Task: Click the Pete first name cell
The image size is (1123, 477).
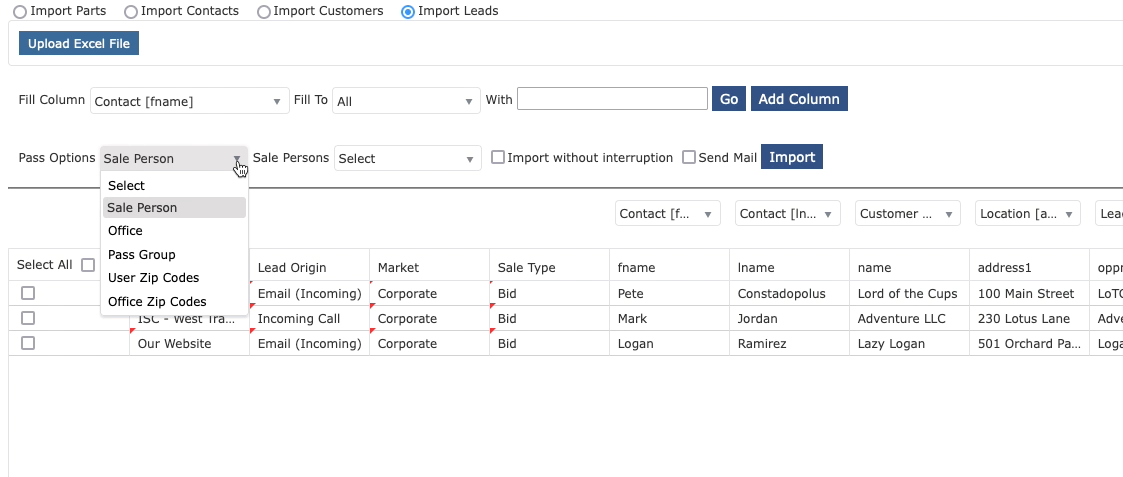Action: [x=670, y=294]
